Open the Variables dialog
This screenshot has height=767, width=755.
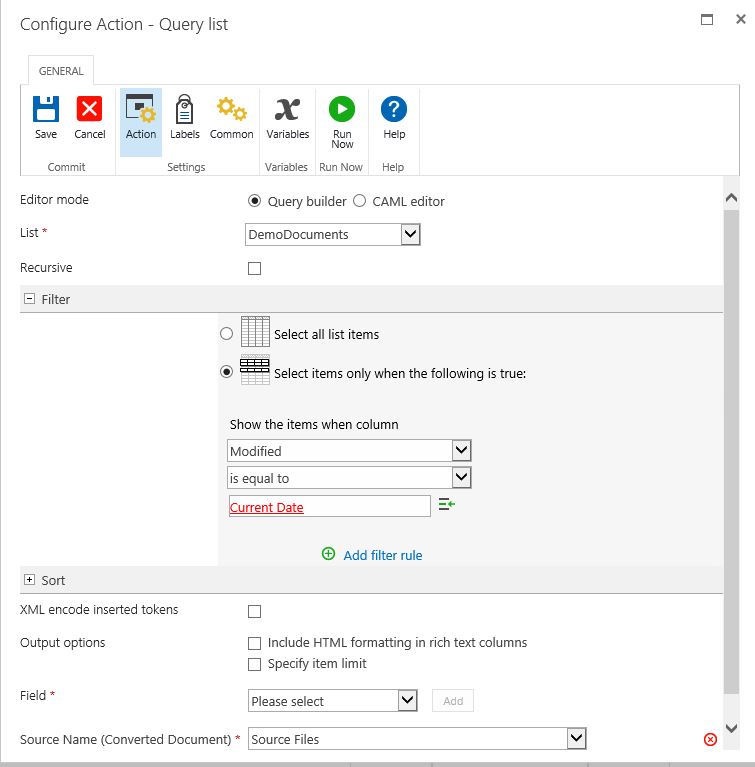[x=287, y=110]
